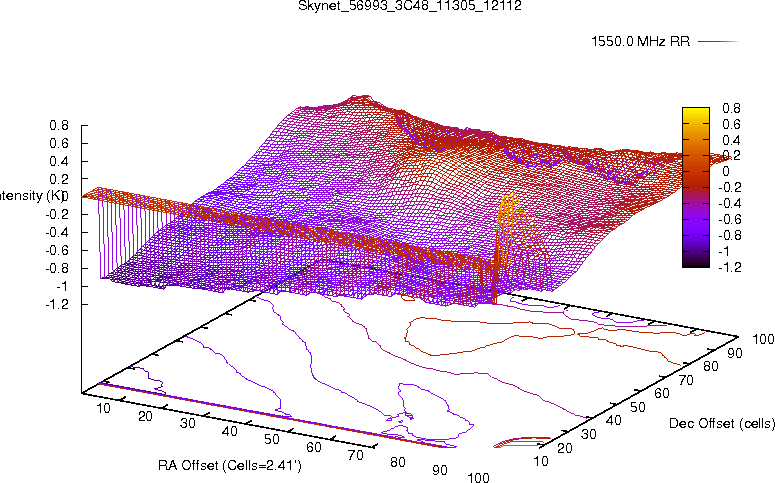
Task: Select the legend label 1550.0 MHz RR
Action: pos(641,42)
